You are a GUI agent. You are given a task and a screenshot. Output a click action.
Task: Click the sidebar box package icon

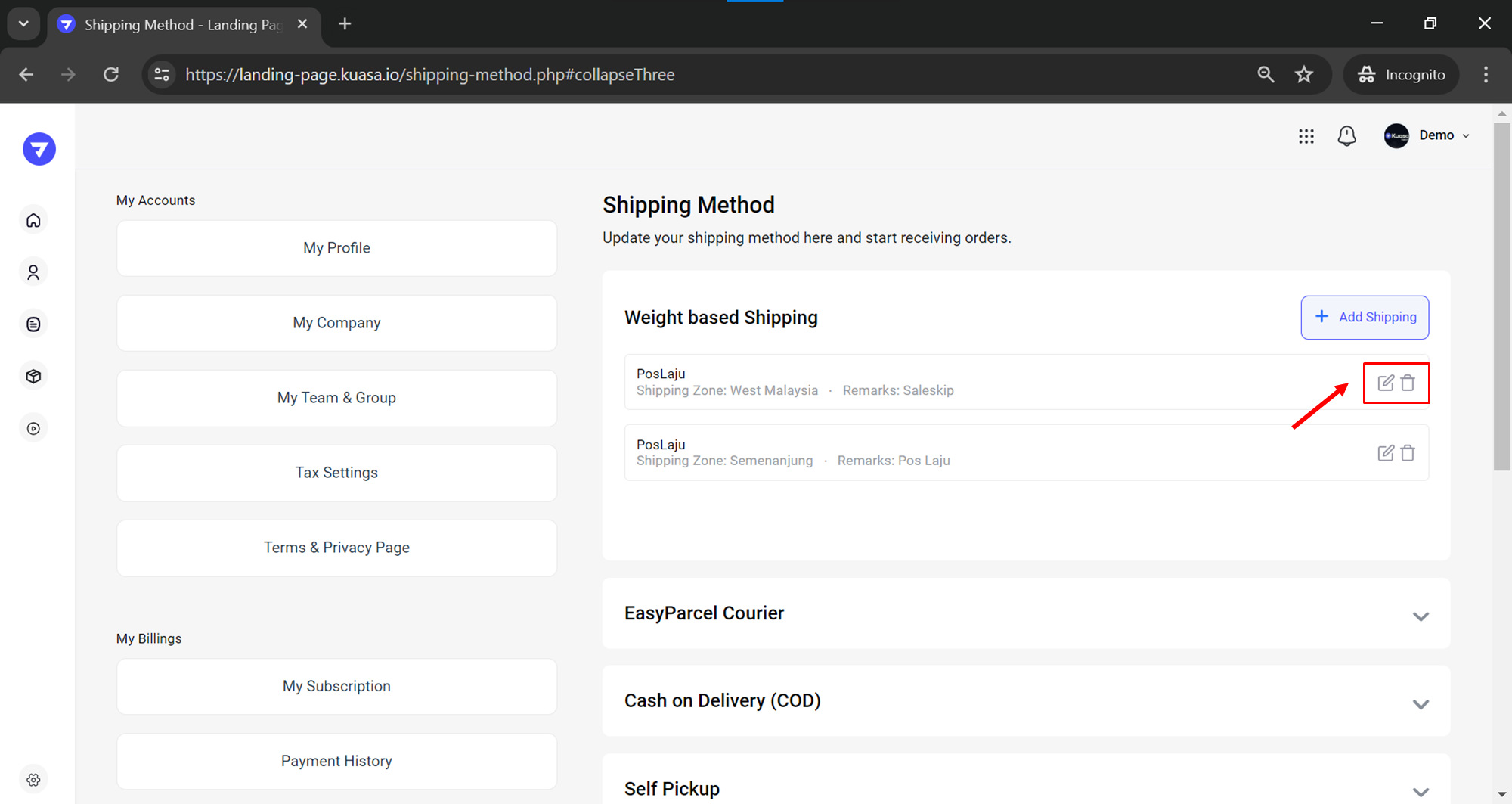tap(33, 376)
